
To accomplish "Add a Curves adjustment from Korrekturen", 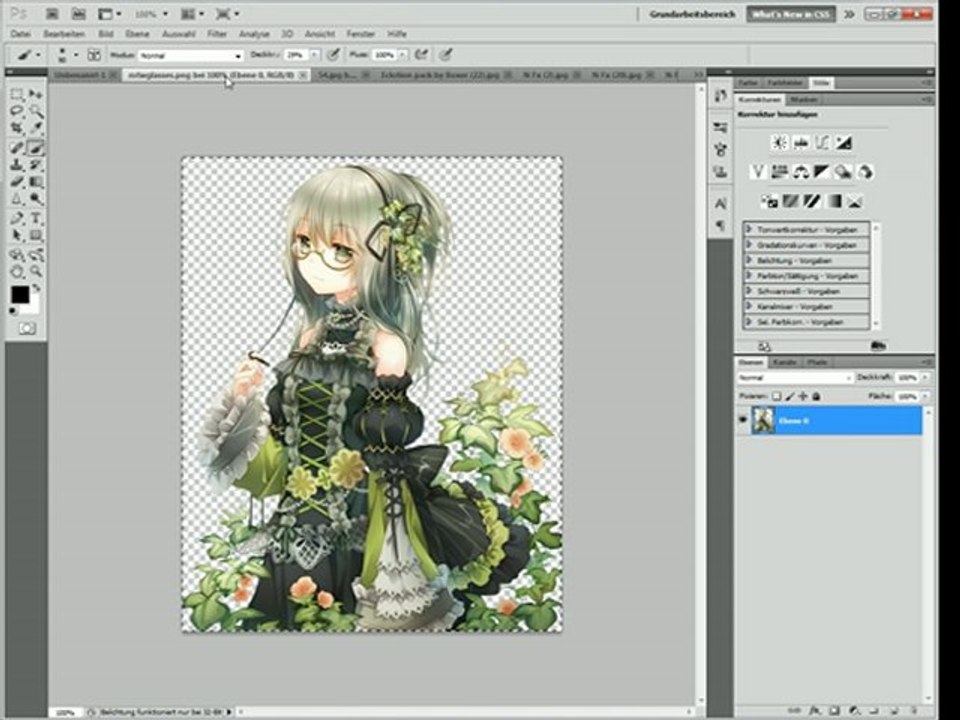I will (x=822, y=143).
